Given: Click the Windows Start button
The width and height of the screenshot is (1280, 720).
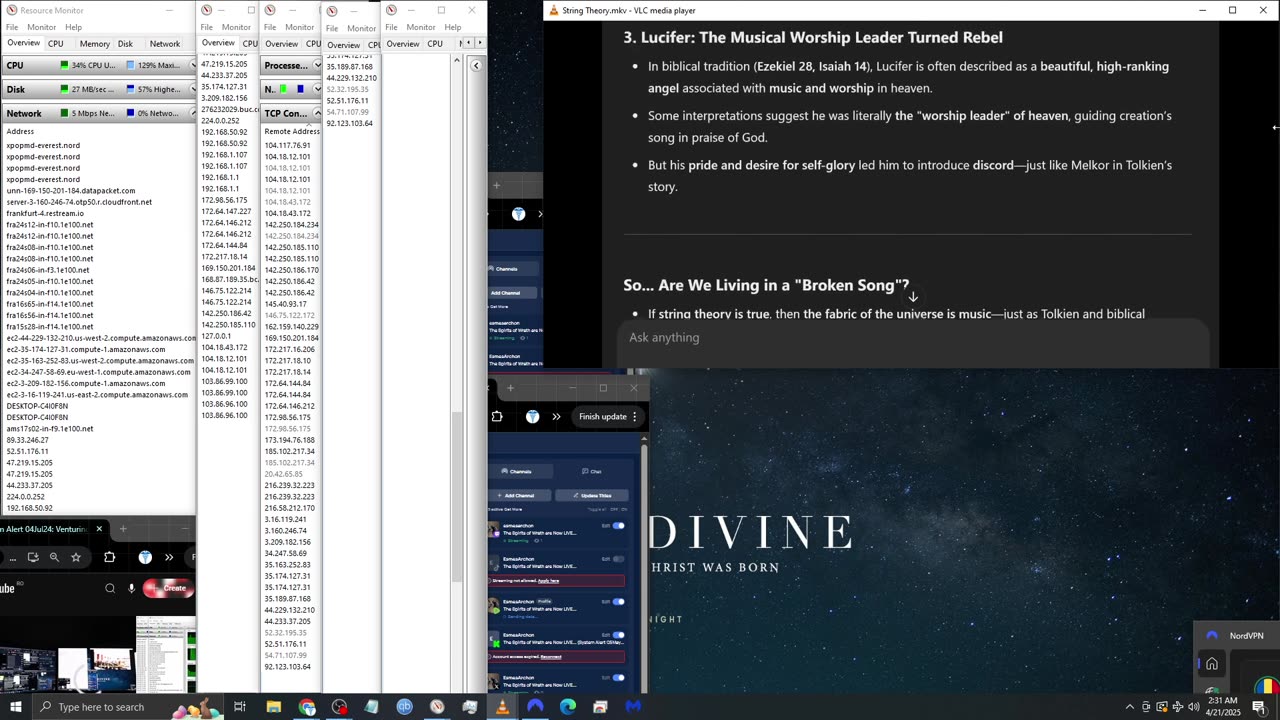Looking at the screenshot, I should [x=15, y=706].
